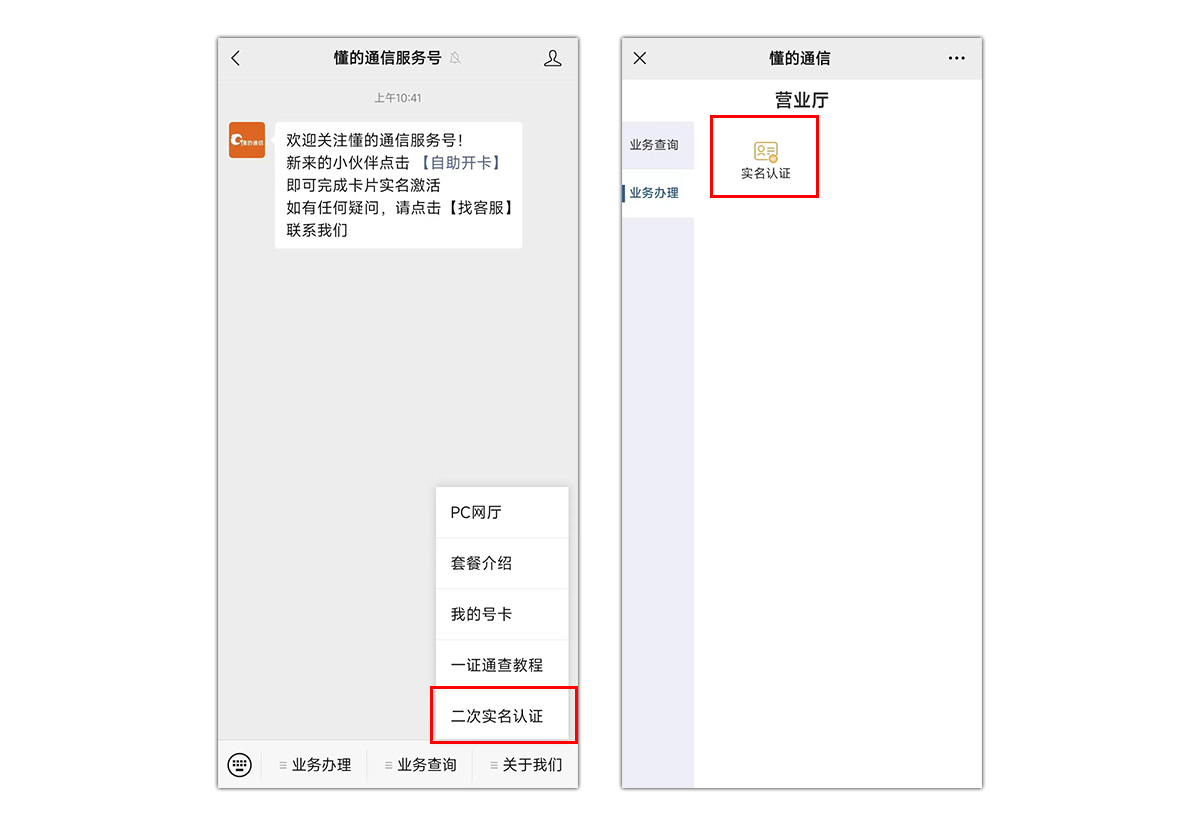Select 二次实名认证 menu entry
Image resolution: width=1200 pixels, height=825 pixels.
(x=502, y=716)
